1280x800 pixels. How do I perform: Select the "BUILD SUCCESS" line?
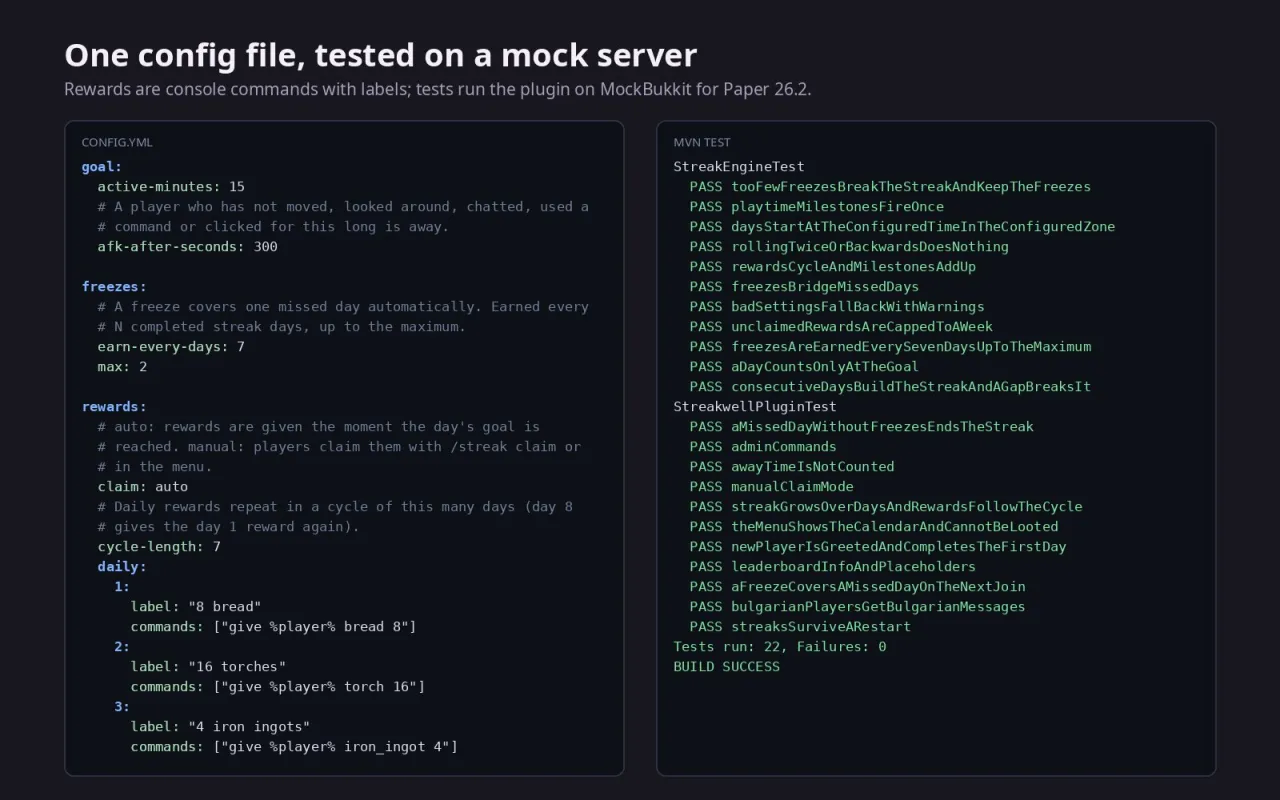[x=726, y=667]
